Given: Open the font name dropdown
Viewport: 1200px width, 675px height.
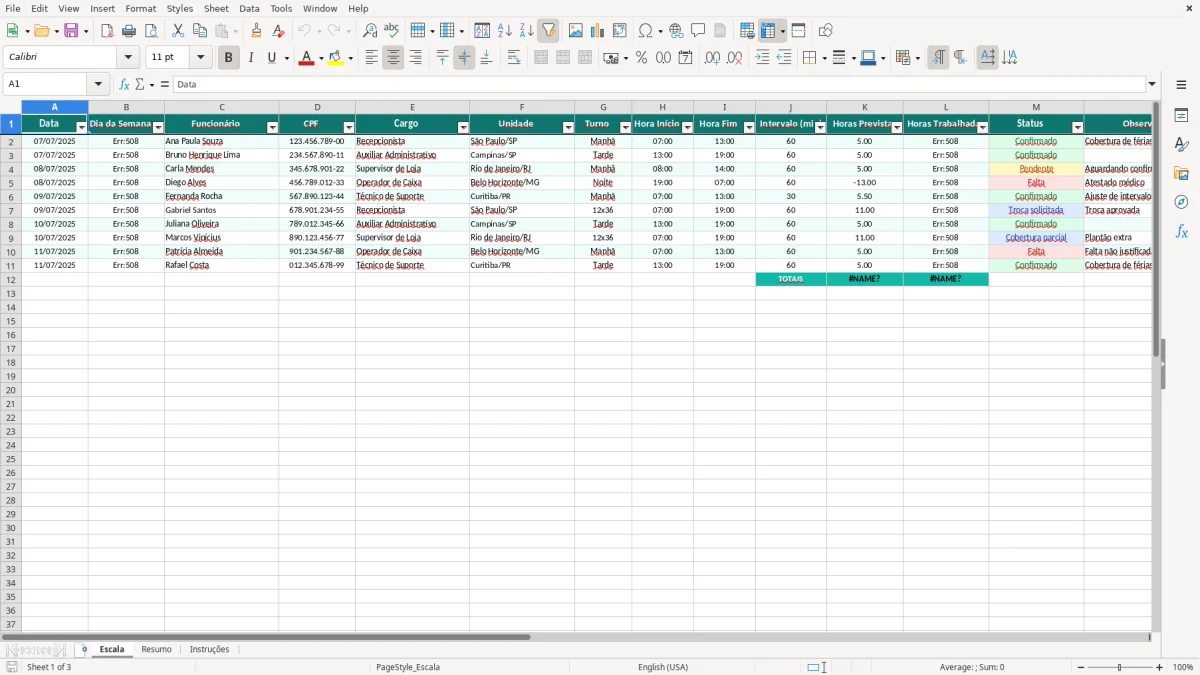Looking at the screenshot, I should (x=128, y=58).
